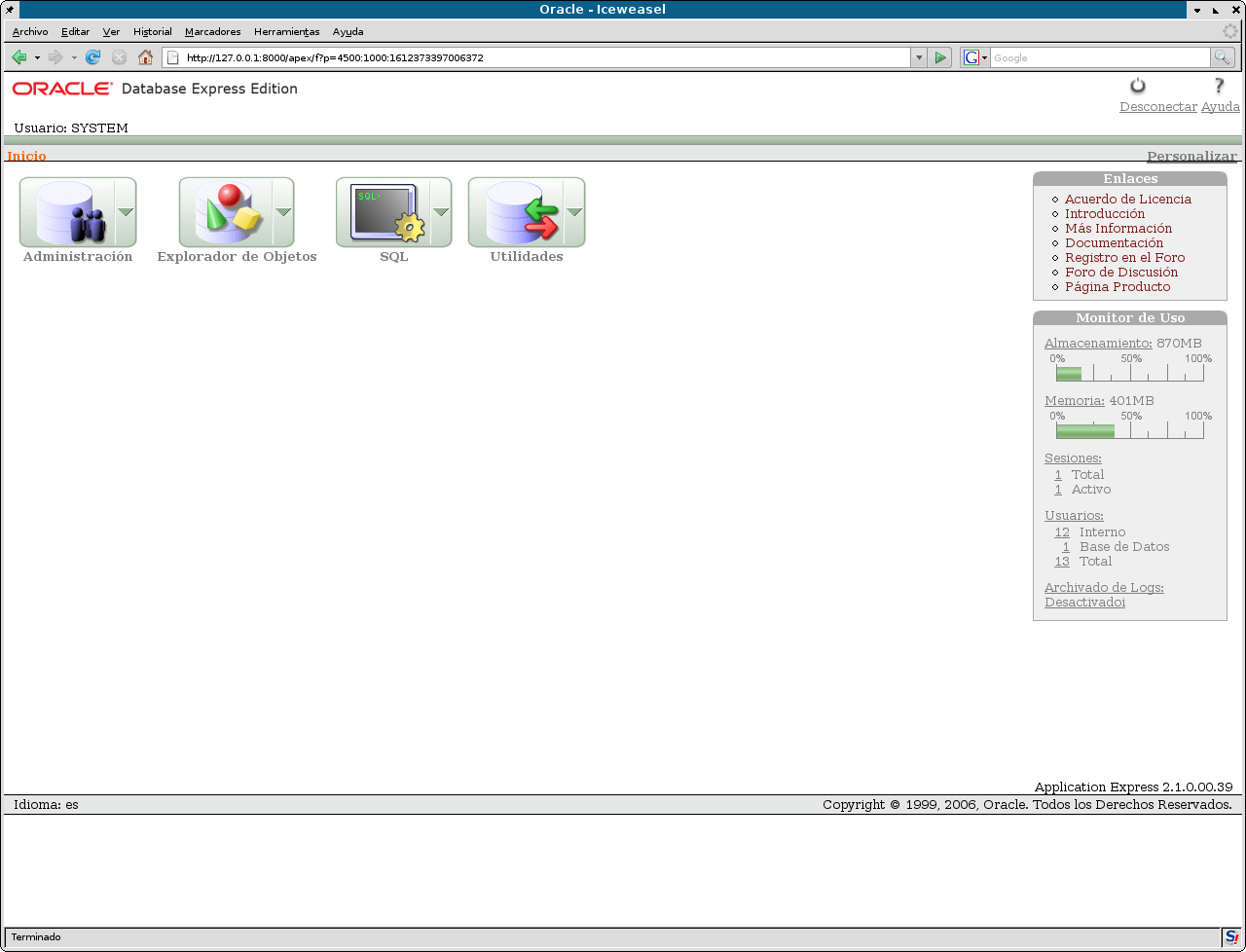The image size is (1246, 952).
Task: Reload the page with the refresh icon
Action: [93, 57]
